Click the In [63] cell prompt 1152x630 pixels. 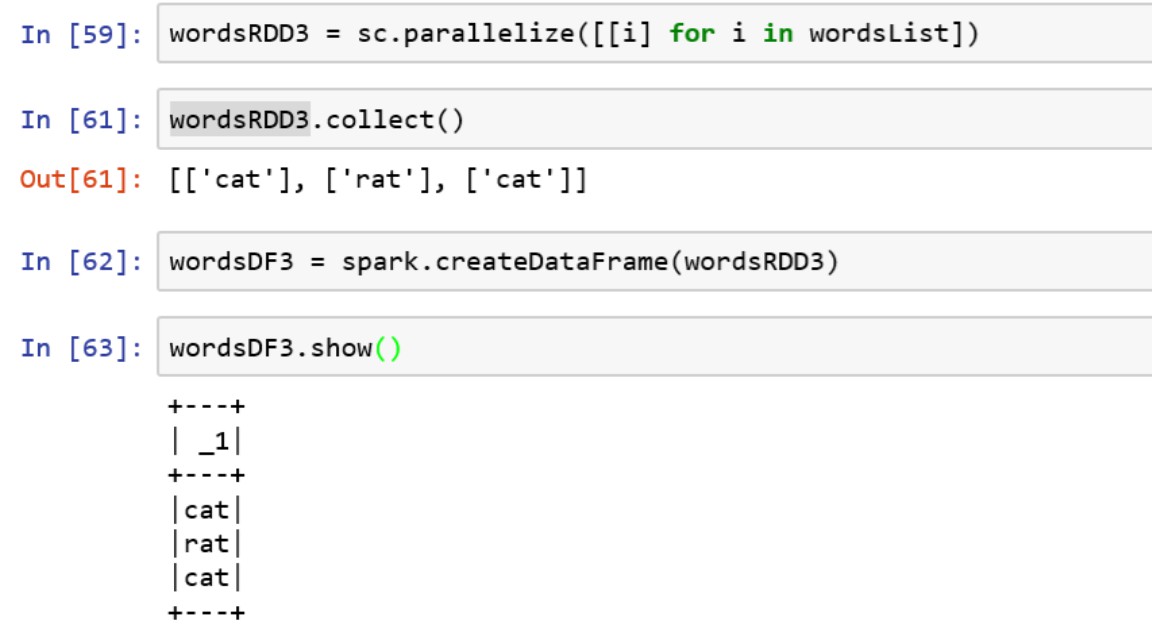81,348
